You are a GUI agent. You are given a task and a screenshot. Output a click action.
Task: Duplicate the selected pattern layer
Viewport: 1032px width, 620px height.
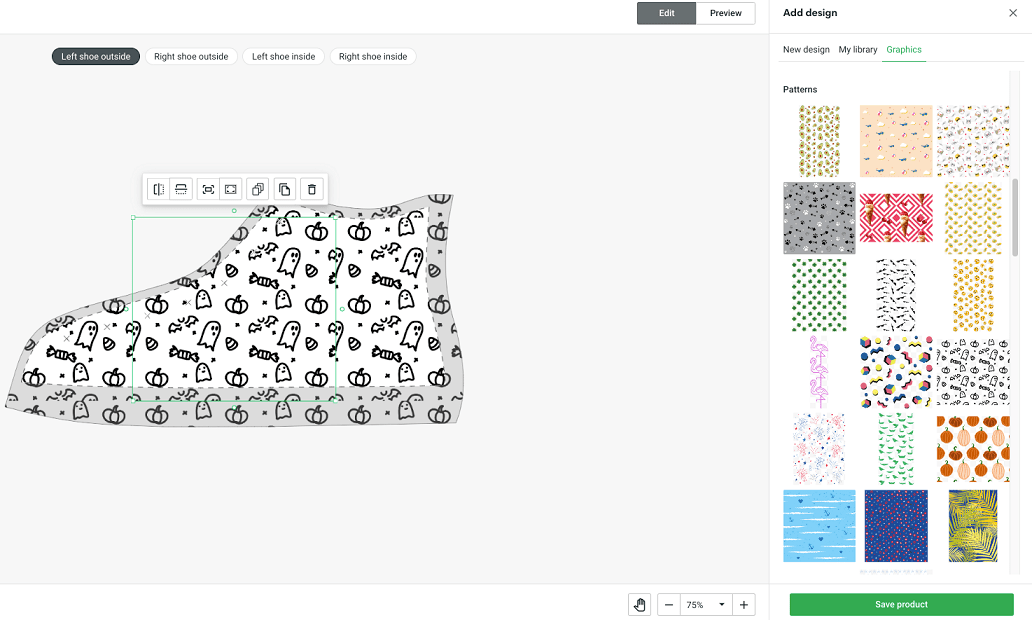pos(285,189)
